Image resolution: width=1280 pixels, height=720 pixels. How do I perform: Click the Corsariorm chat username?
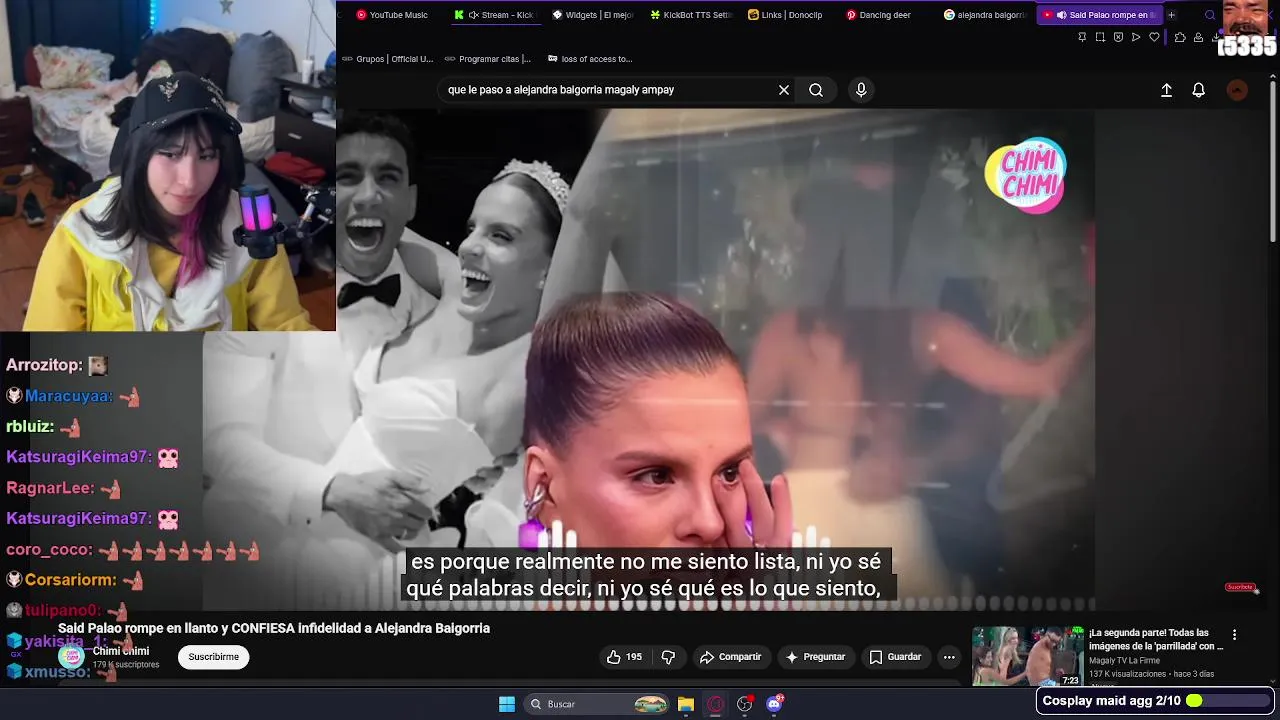click(70, 580)
